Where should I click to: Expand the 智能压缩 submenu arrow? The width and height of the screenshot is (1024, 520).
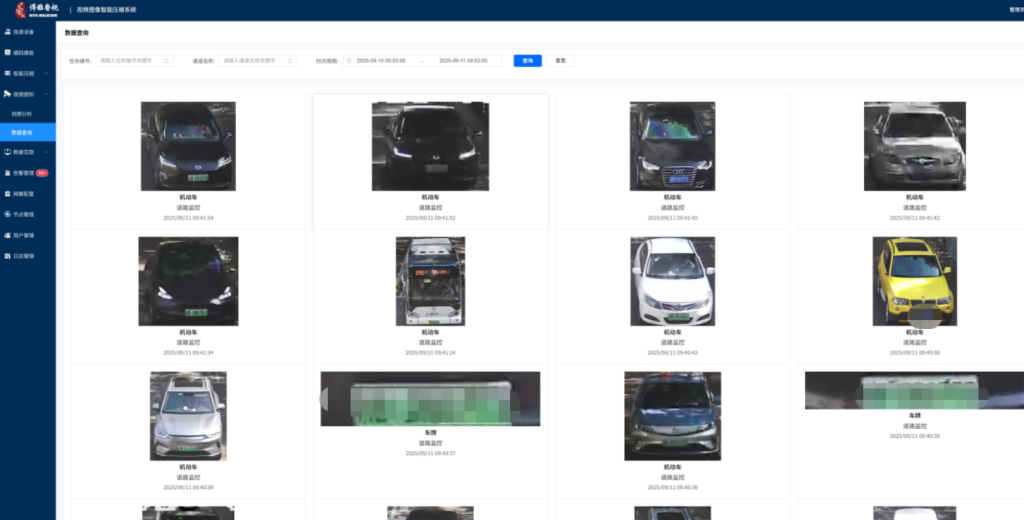(44, 73)
